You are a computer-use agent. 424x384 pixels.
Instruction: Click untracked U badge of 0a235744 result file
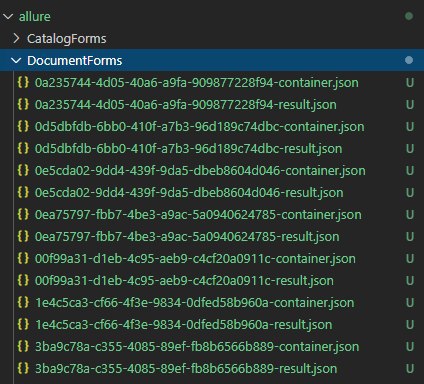coord(410,105)
